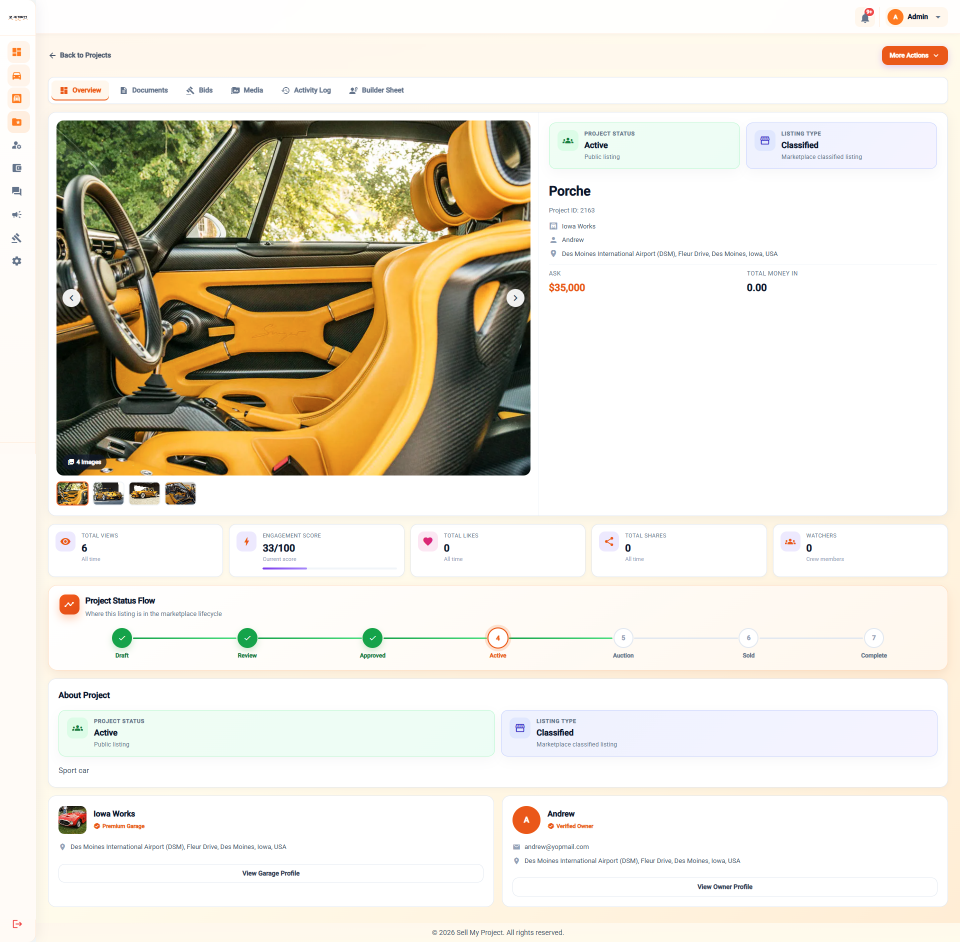
Task: Select the second gallery thumbnail
Action: pos(108,493)
